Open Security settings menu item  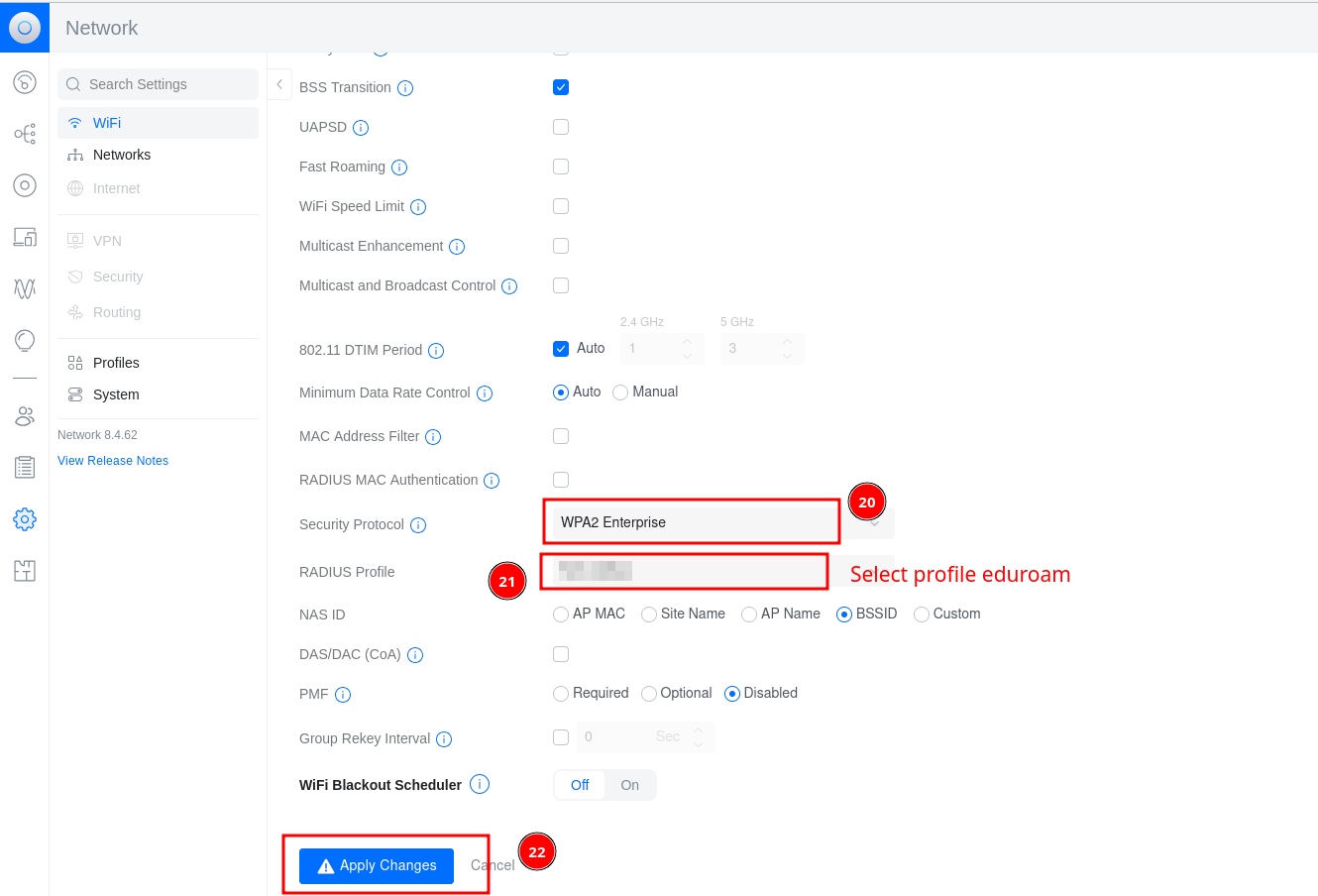[x=158, y=277]
